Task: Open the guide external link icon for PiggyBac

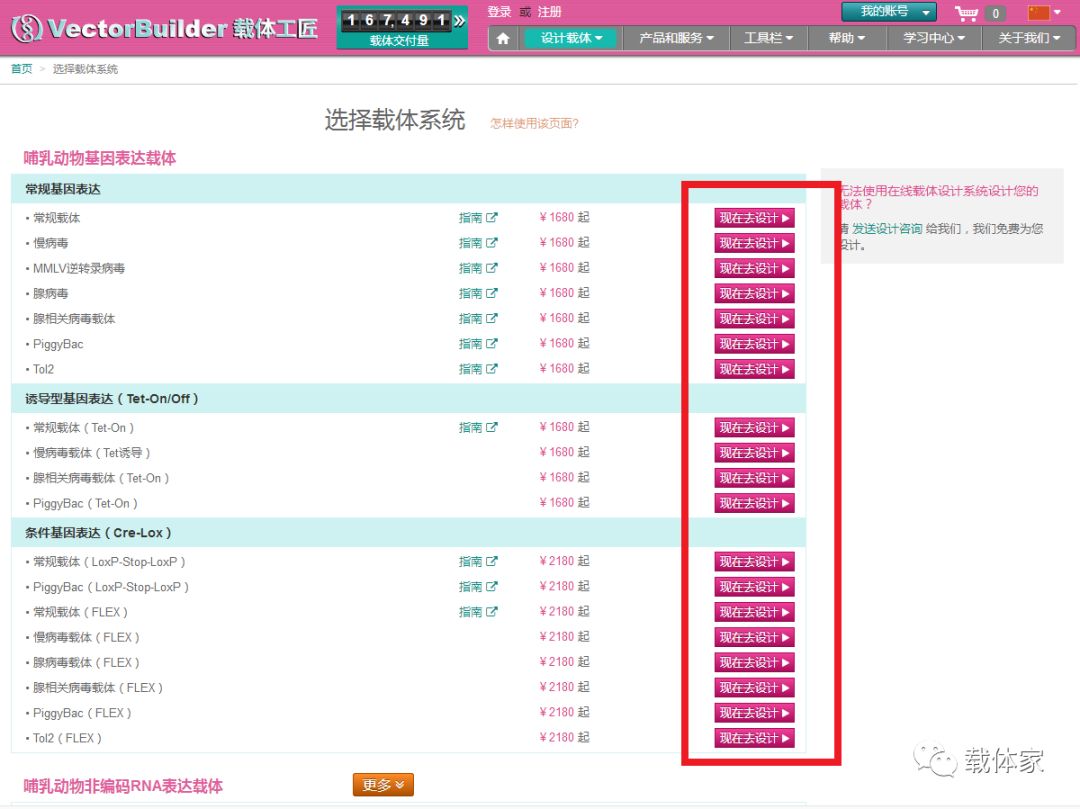Action: (x=492, y=344)
